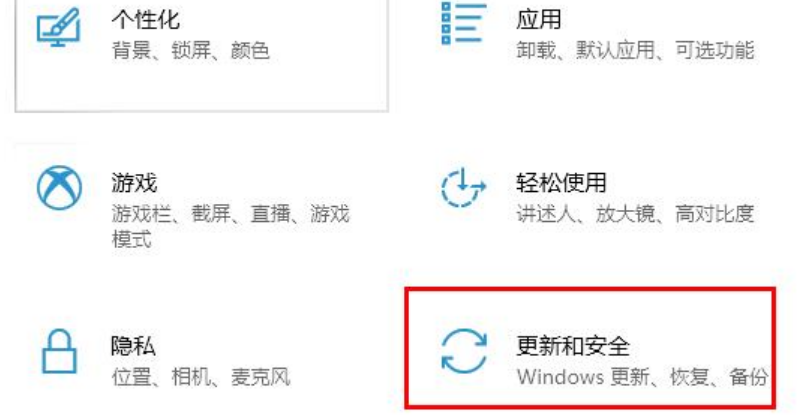797x418 pixels.
Task: Select the 游戏 category heading
Action: [x=134, y=183]
